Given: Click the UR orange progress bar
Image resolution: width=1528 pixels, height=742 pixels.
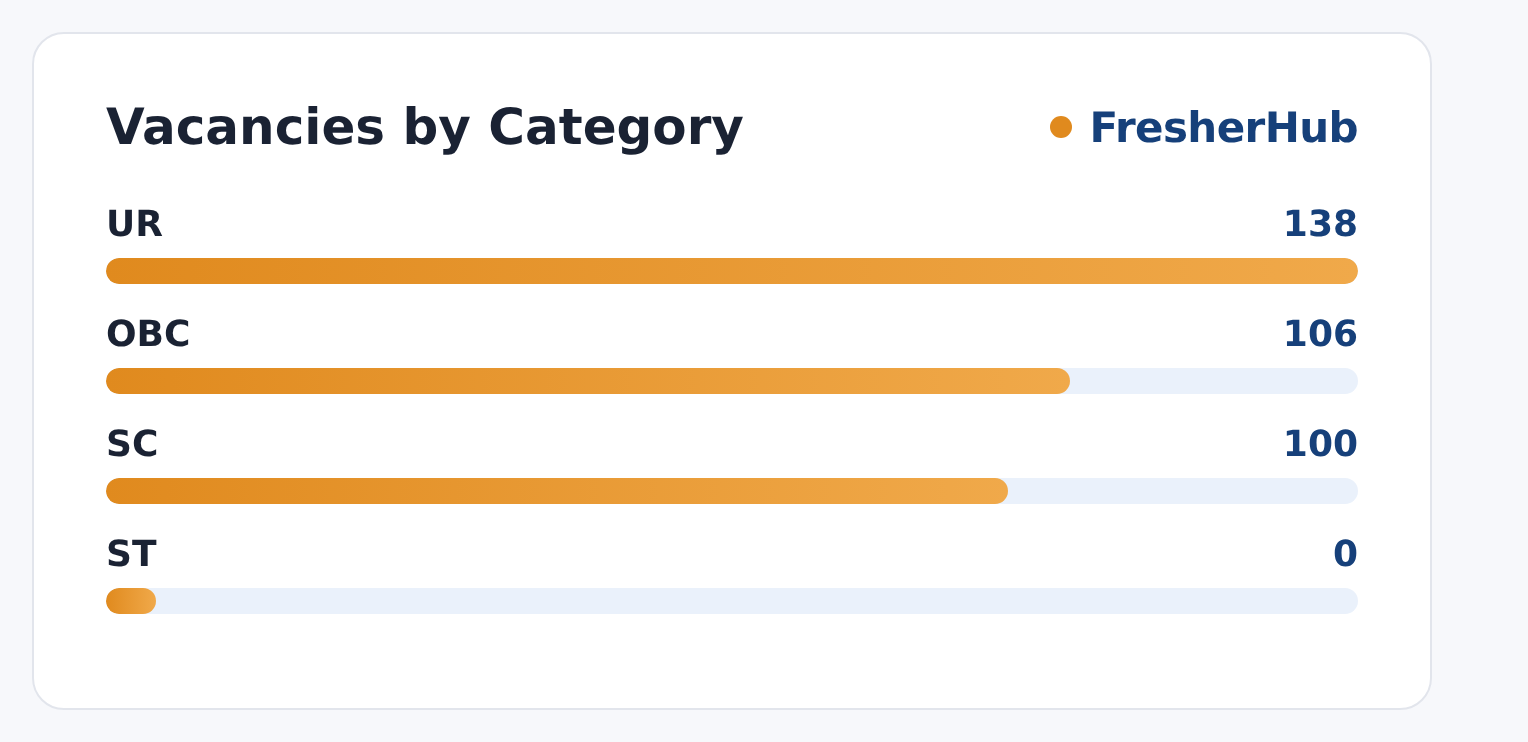Looking at the screenshot, I should pyautogui.click(x=732, y=271).
